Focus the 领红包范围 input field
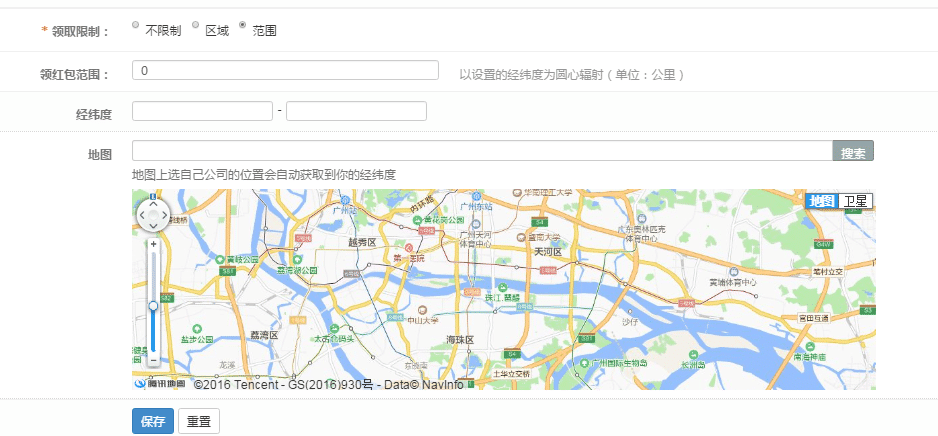 [x=285, y=70]
